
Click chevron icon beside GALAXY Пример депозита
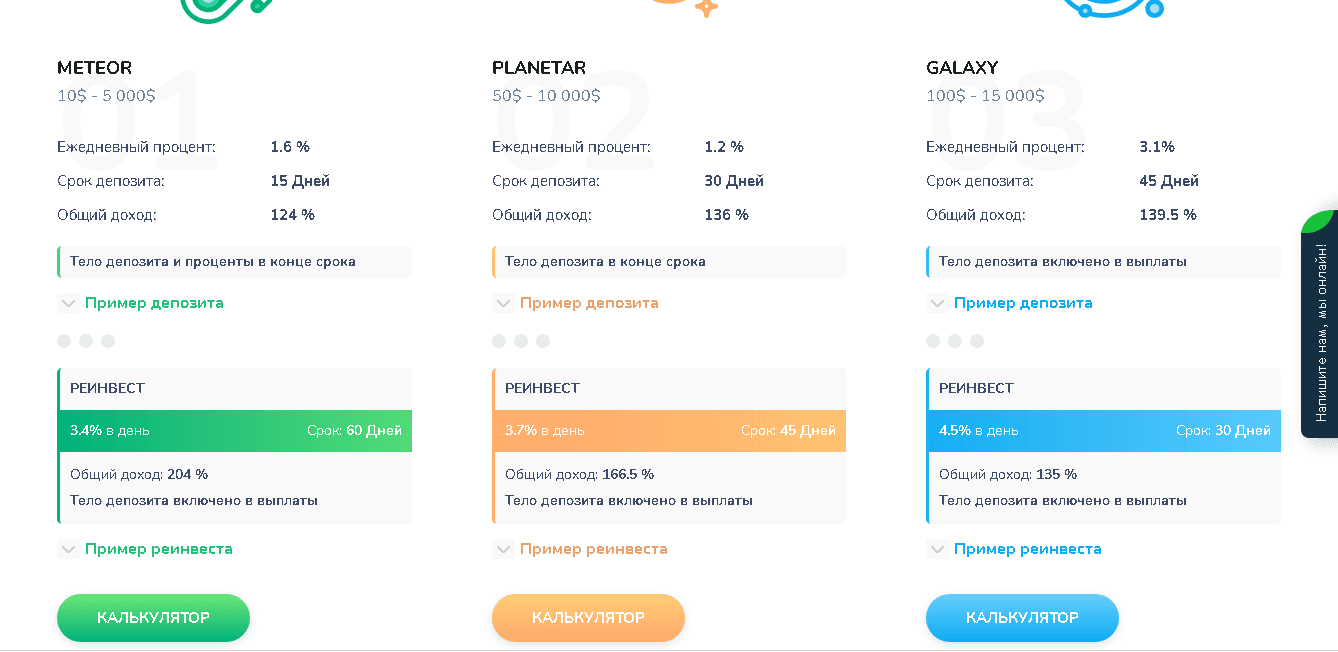[x=937, y=303]
